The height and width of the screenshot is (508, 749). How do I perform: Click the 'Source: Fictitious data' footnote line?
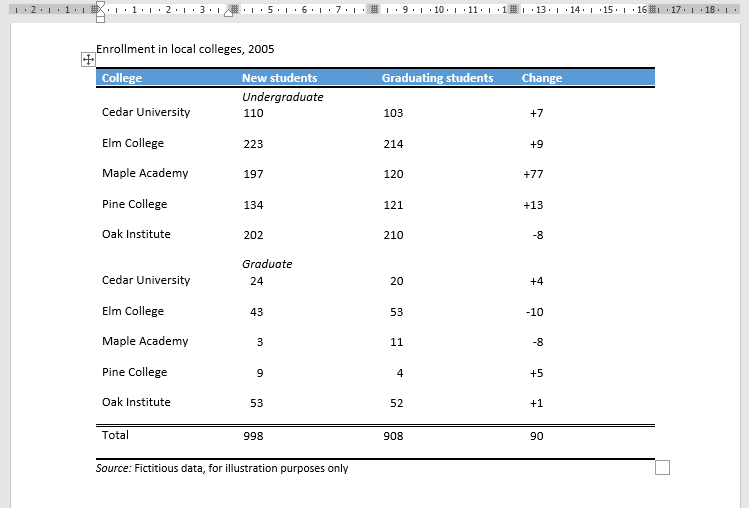tap(222, 468)
